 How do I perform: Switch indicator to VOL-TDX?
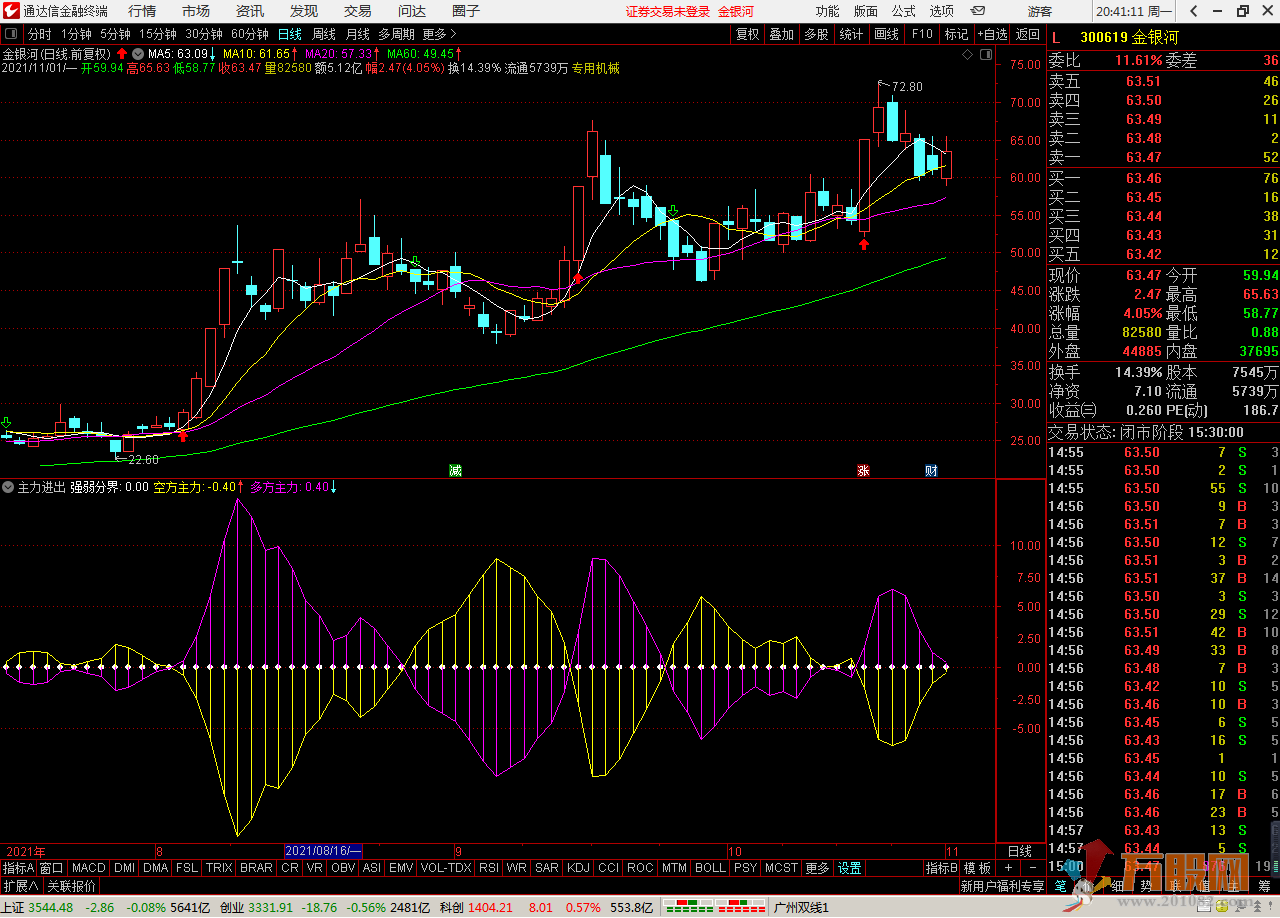[x=446, y=868]
